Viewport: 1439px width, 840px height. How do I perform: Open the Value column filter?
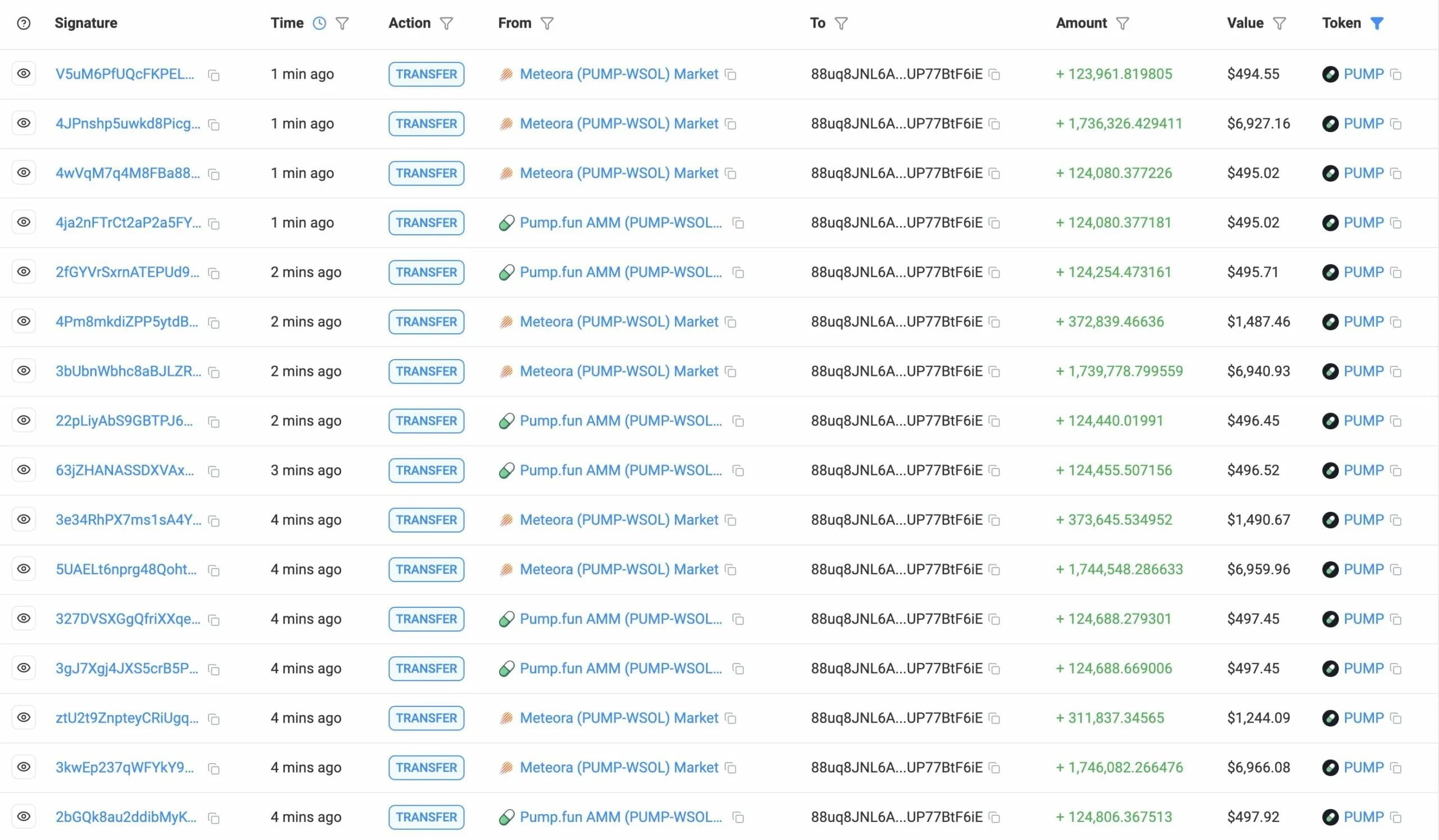tap(1279, 24)
